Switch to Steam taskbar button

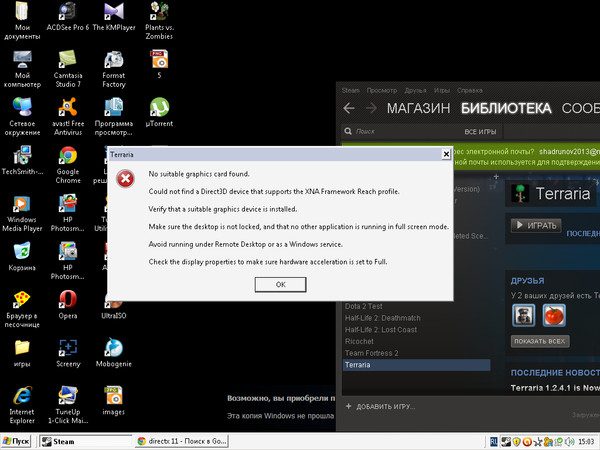pyautogui.click(x=85, y=441)
